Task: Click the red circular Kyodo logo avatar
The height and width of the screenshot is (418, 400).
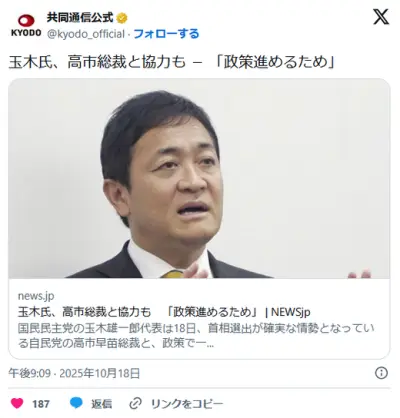Action: click(26, 21)
